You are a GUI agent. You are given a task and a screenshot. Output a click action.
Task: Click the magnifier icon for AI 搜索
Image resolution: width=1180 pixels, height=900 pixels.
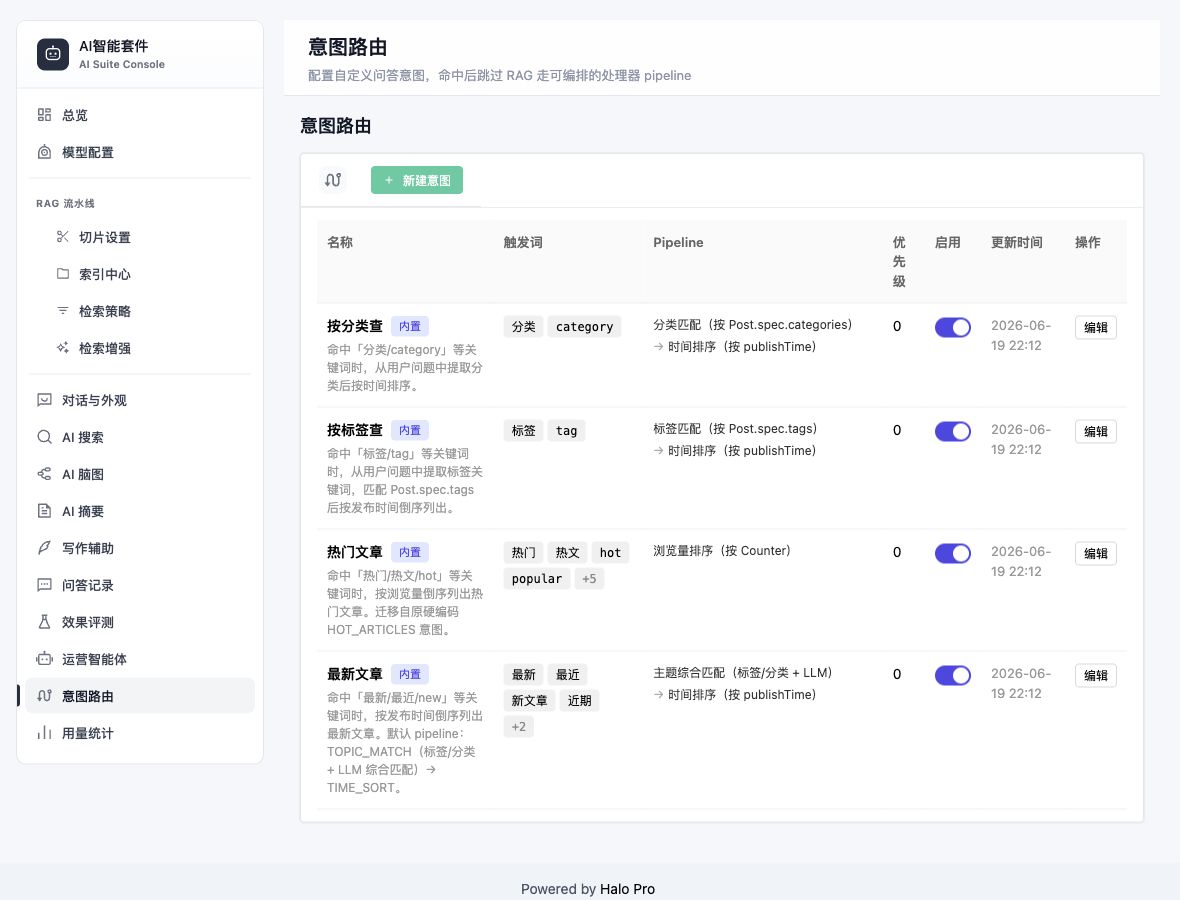tap(44, 437)
